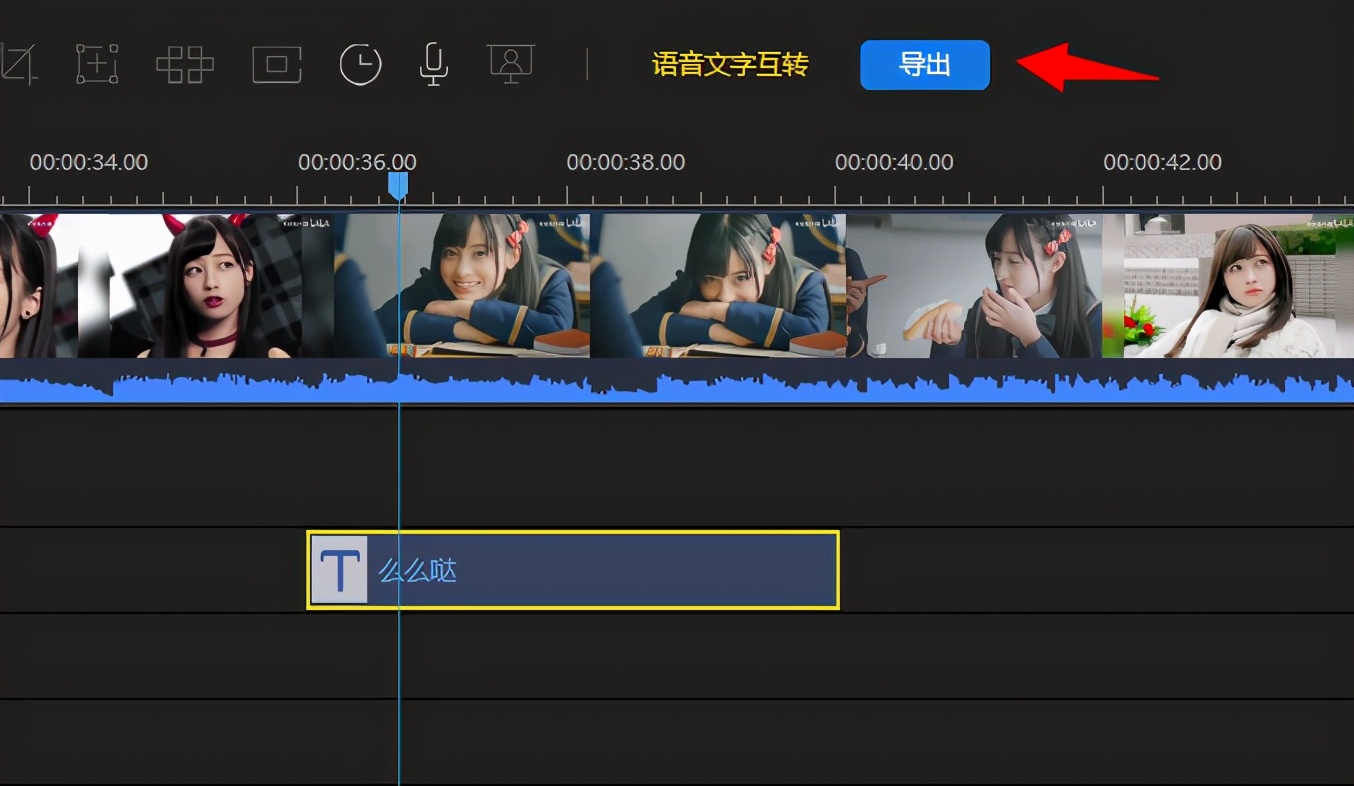Select thumbnail of girl eating bread
1354x786 pixels.
[x=974, y=286]
